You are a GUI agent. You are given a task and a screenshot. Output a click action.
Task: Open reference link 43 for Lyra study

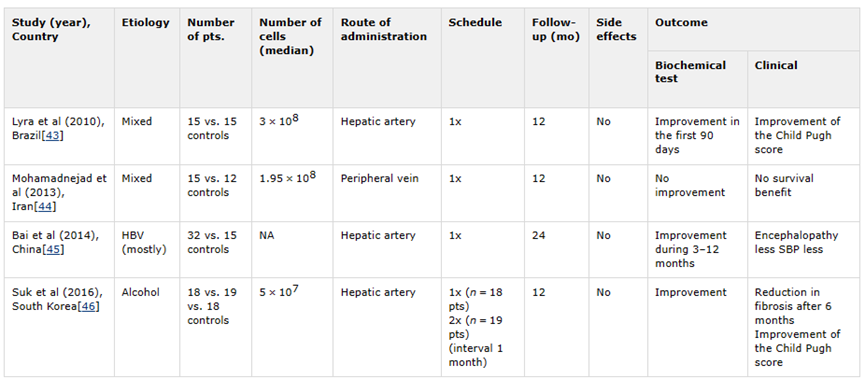click(52, 136)
